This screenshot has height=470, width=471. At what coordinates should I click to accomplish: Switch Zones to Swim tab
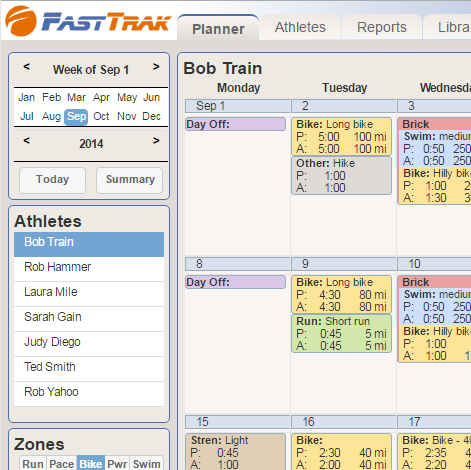tap(146, 463)
